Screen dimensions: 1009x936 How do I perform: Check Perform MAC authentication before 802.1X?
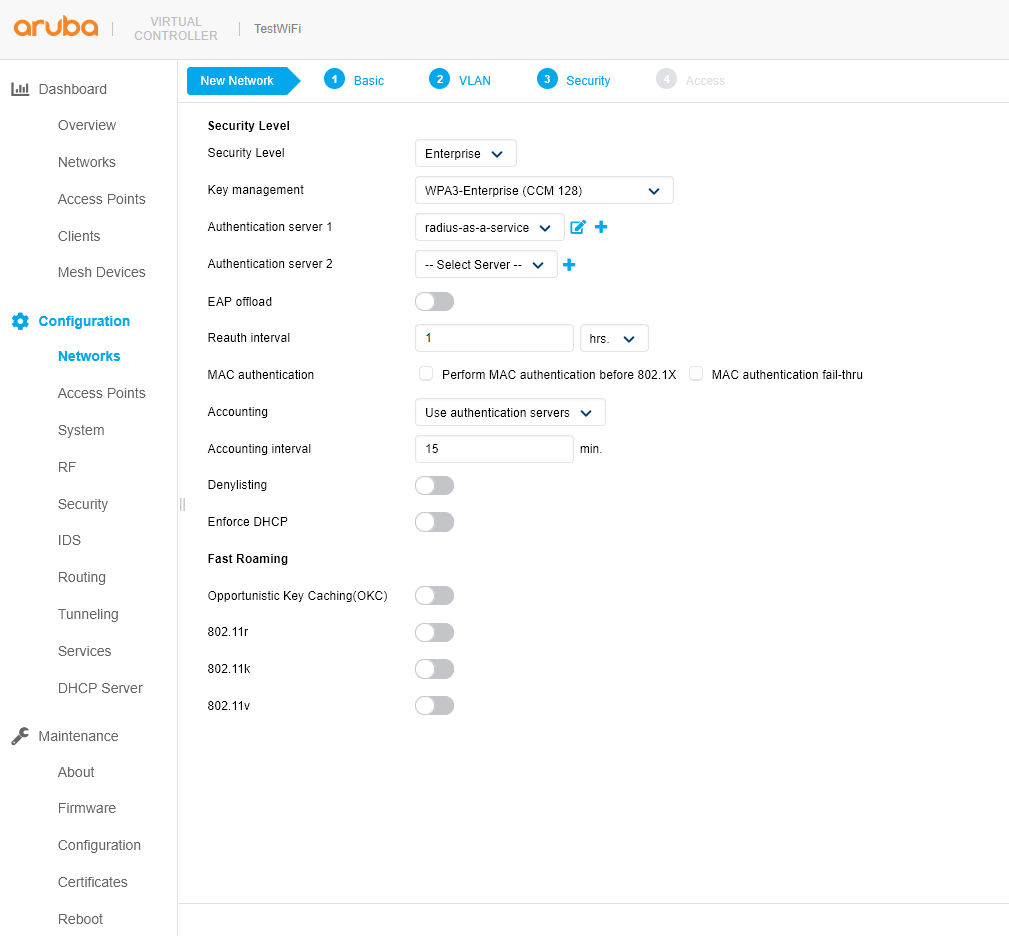(x=426, y=374)
